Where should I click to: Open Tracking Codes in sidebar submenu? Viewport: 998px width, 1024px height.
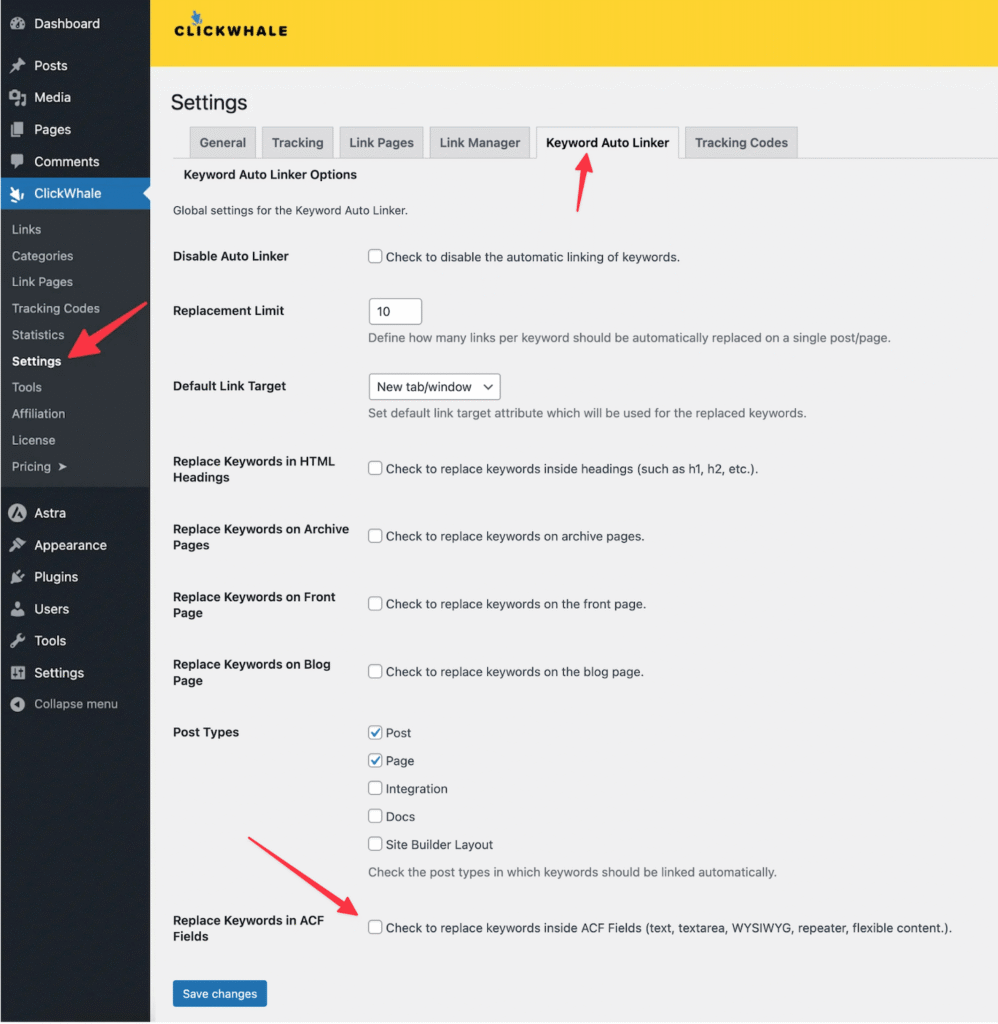(56, 308)
